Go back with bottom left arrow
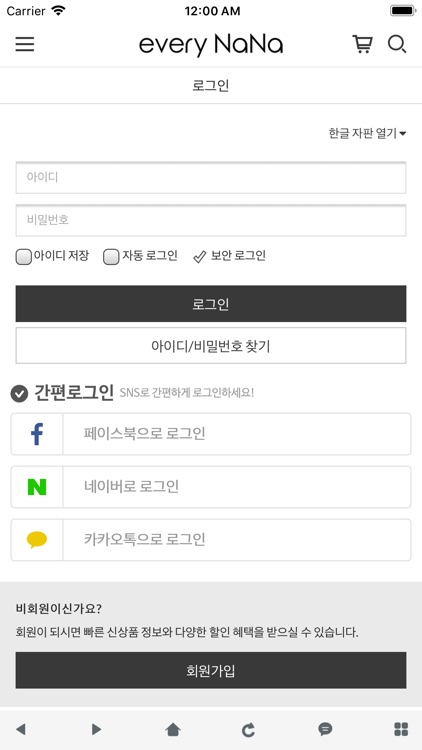Screen dimensions: 422x750 click(21, 729)
